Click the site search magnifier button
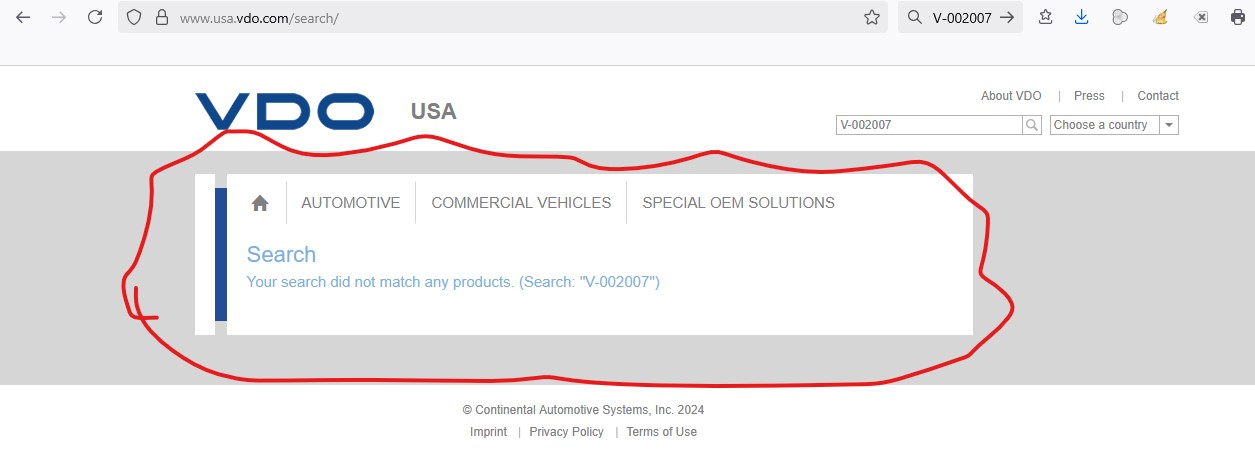Viewport: 1255px width, 450px height. 1032,125
